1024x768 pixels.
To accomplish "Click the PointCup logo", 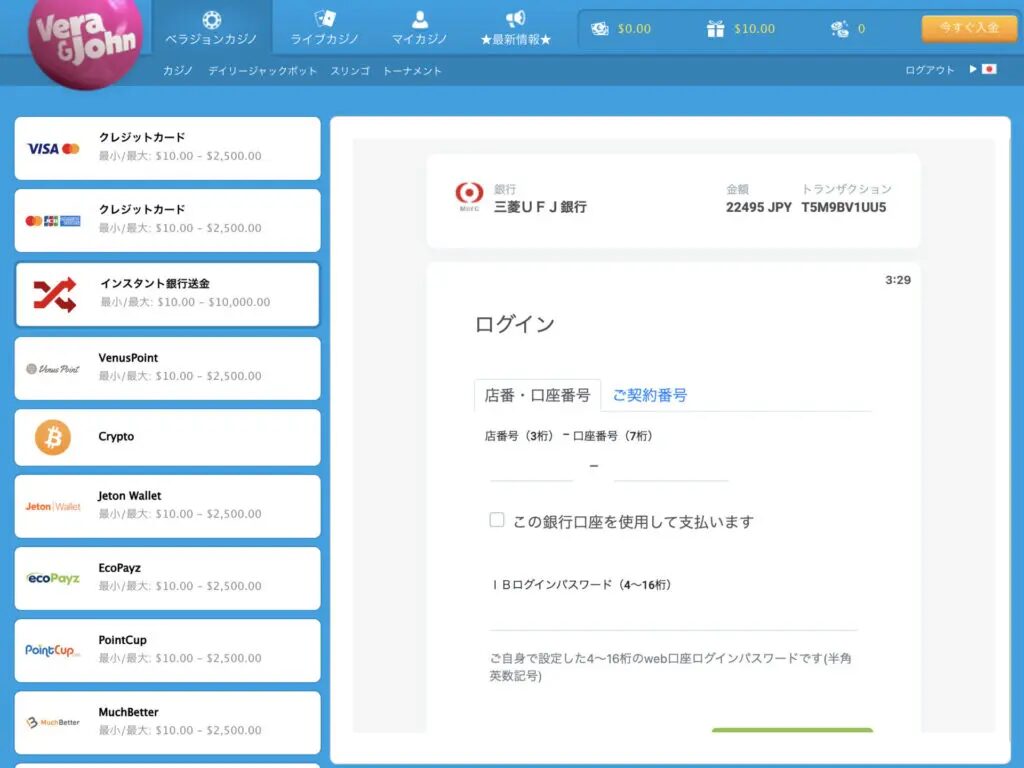I will pyautogui.click(x=53, y=650).
